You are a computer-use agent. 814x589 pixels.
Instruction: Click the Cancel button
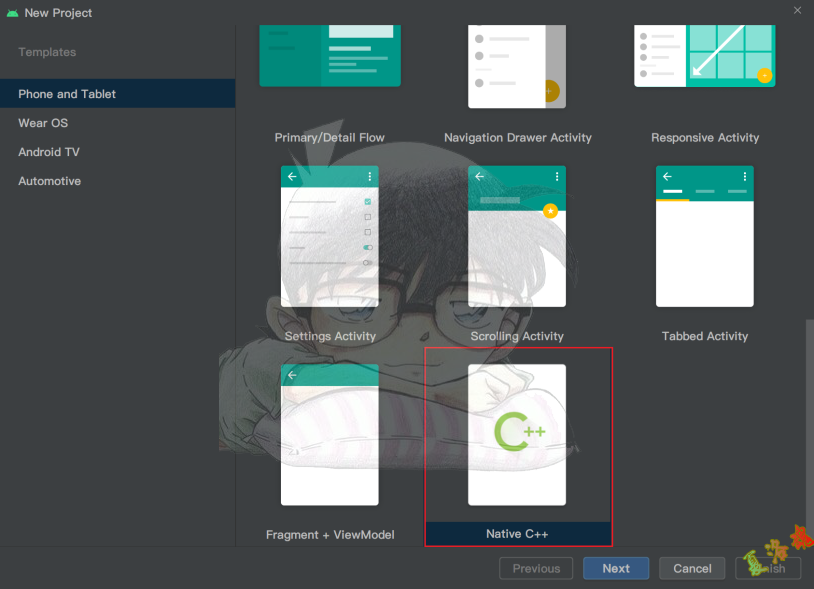[692, 568]
